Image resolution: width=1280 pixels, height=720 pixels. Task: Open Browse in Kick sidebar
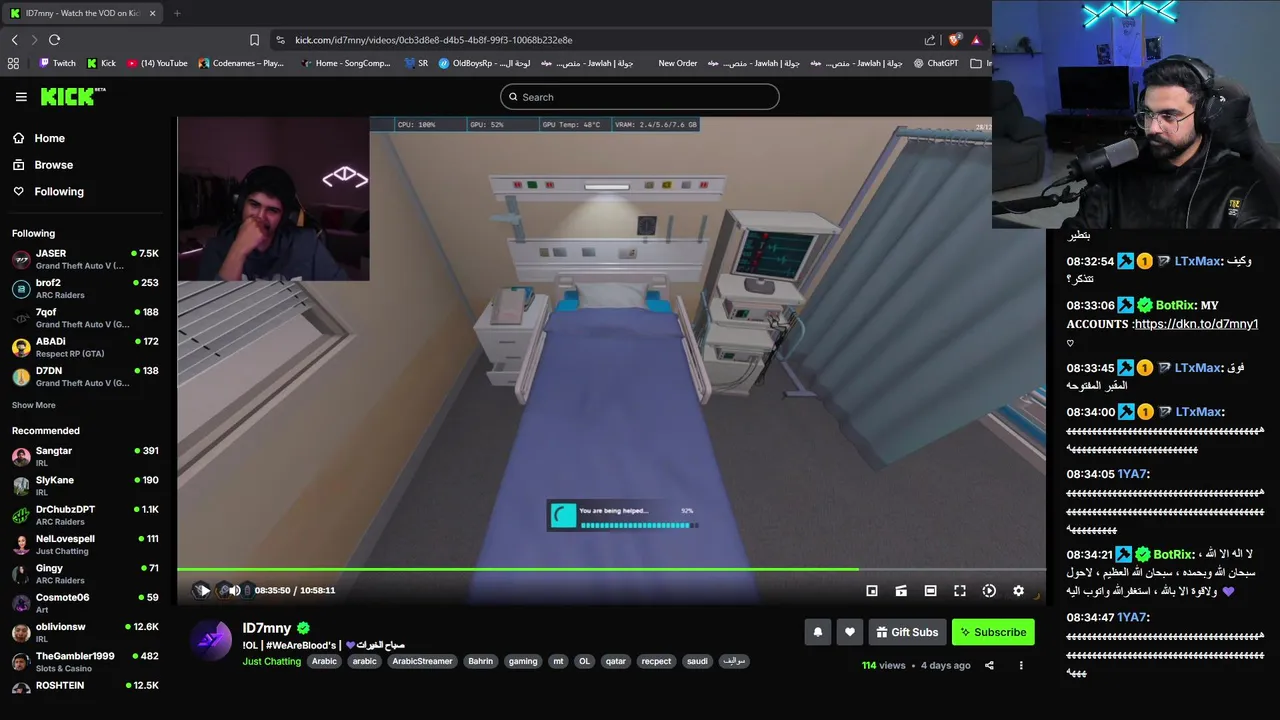[42, 165]
